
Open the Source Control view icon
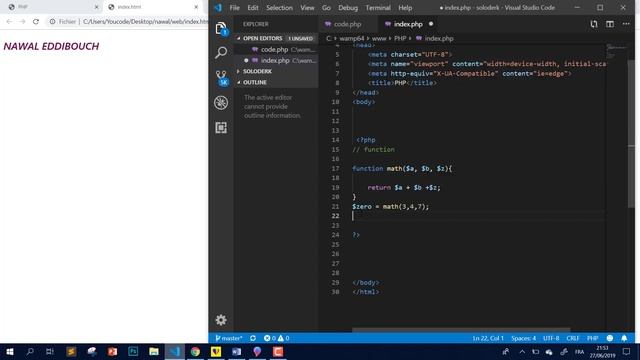pos(221,78)
